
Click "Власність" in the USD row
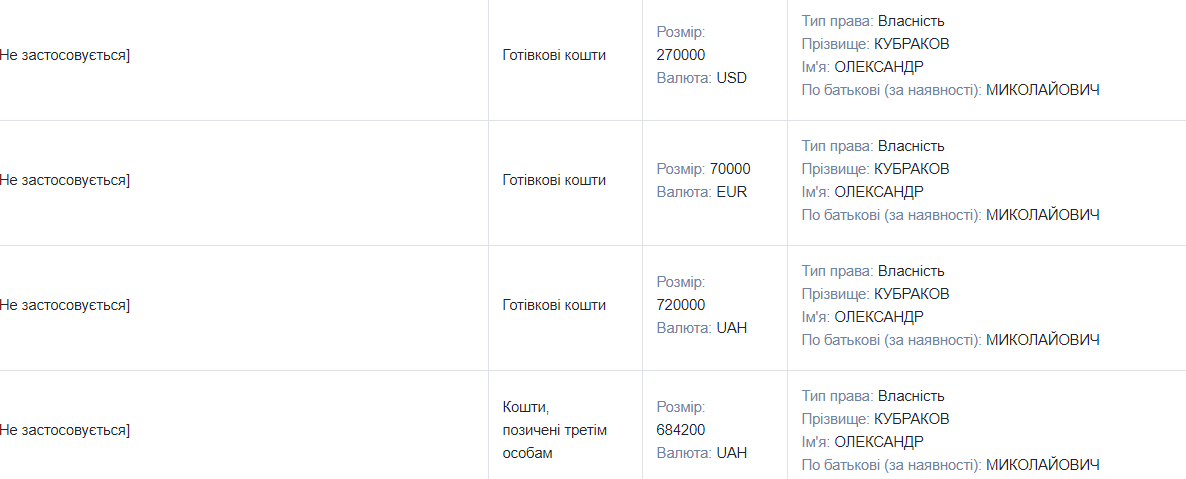tap(911, 21)
